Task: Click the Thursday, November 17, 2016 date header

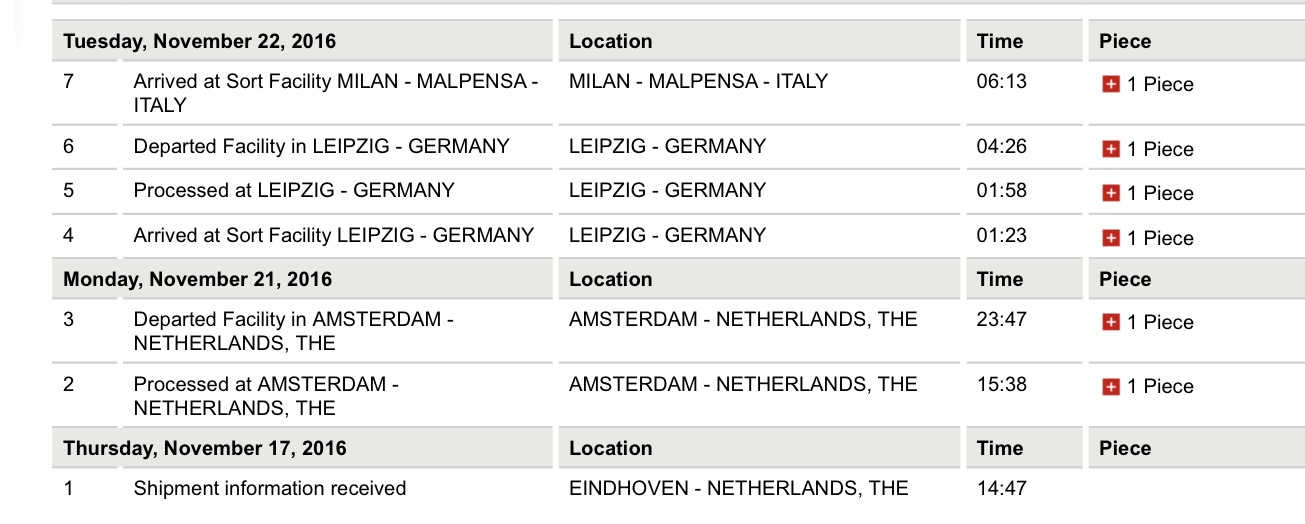Action: [205, 448]
